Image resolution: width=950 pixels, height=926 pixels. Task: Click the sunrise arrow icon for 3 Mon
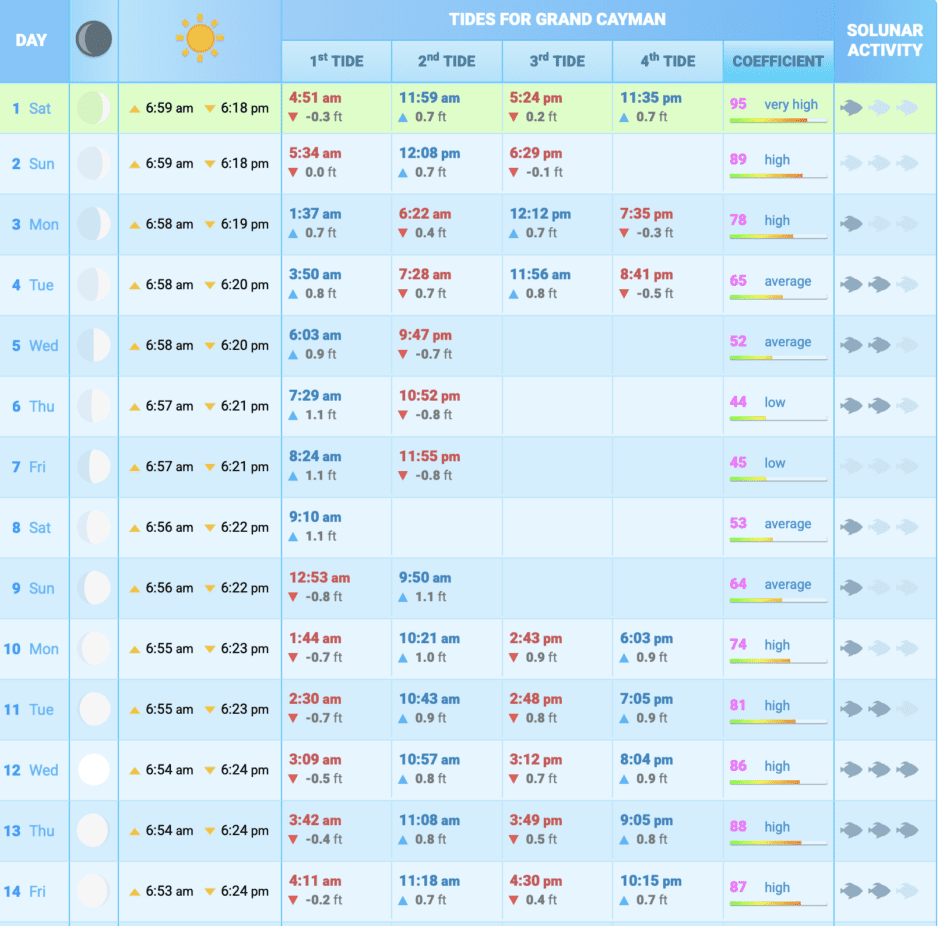(x=134, y=225)
